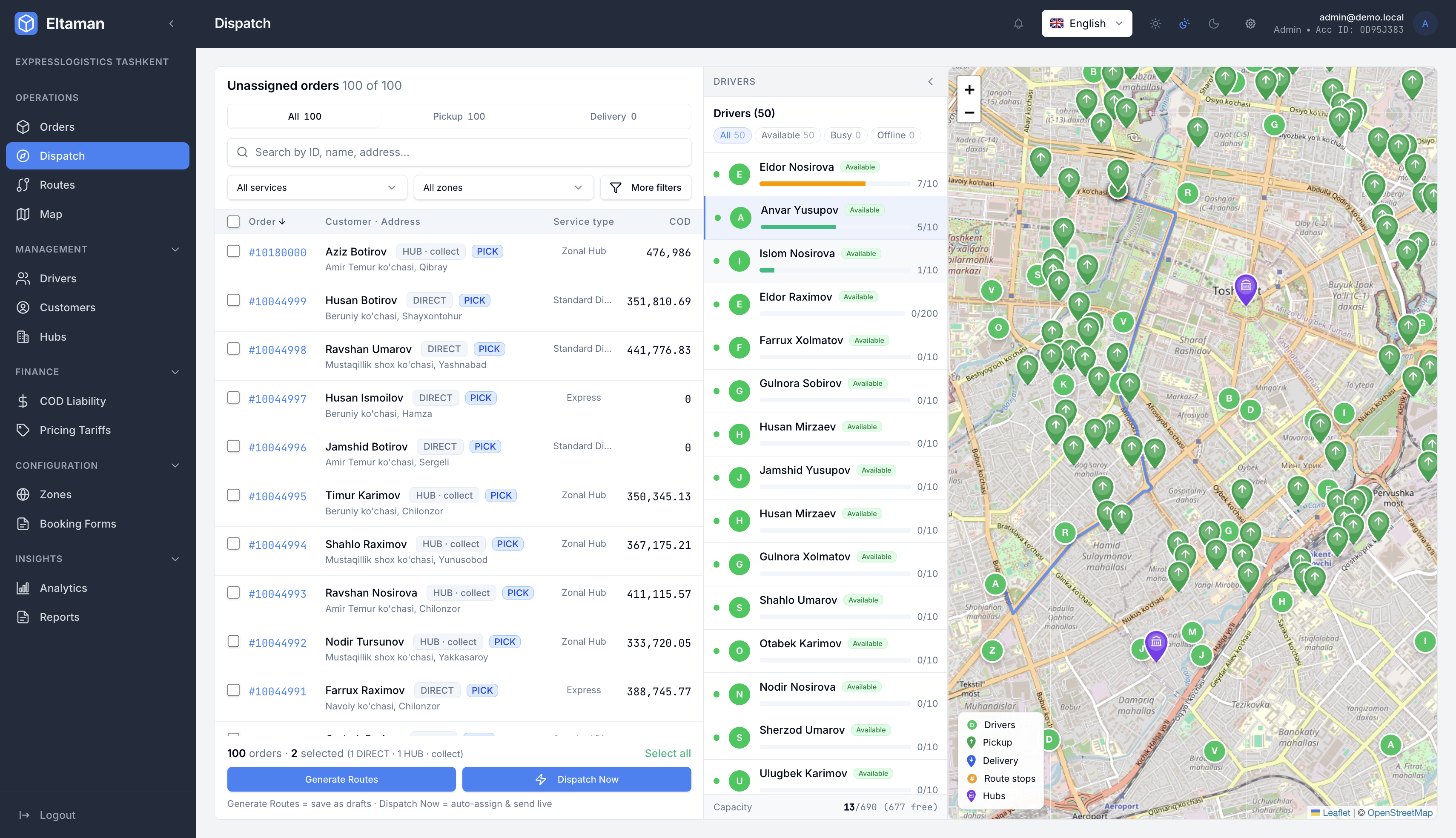Check order #10044997 checkbox
Viewport: 1456px width, 838px height.
click(234, 398)
